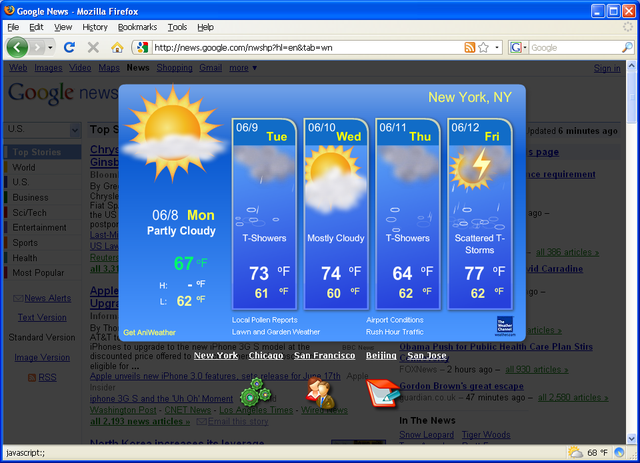Go to the Home page icon
640x463 pixels.
[x=117, y=47]
